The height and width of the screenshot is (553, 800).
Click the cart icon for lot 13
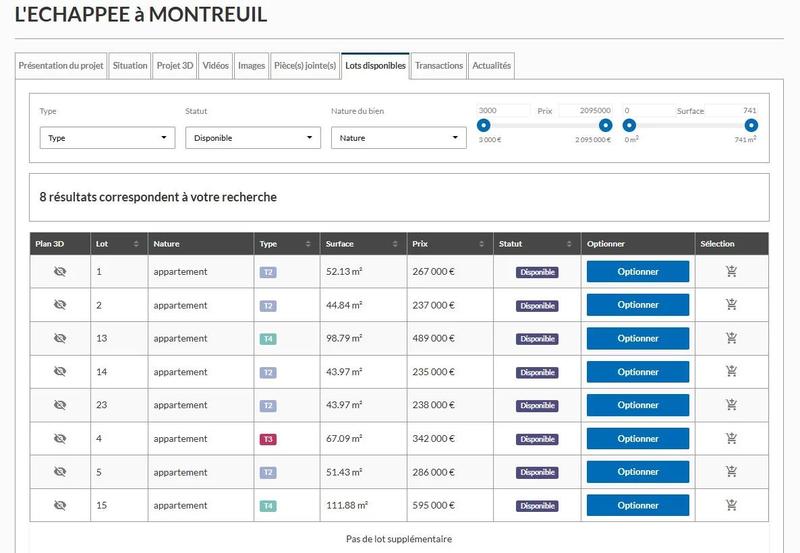(731, 339)
